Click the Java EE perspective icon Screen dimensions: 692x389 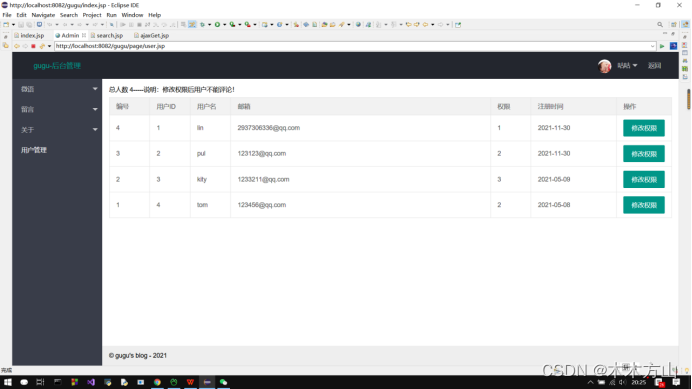pos(685,25)
